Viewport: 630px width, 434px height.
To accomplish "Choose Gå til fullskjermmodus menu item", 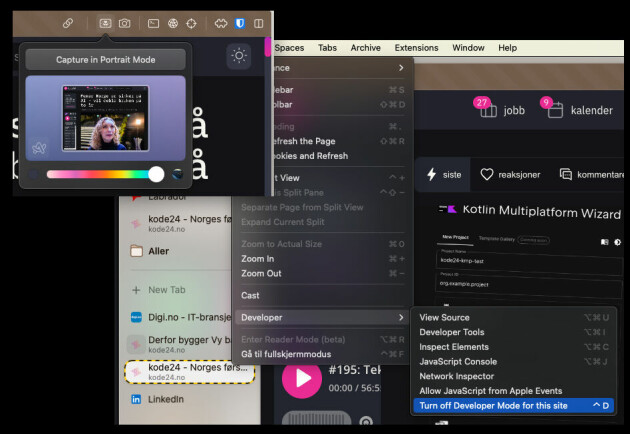I will point(323,354).
